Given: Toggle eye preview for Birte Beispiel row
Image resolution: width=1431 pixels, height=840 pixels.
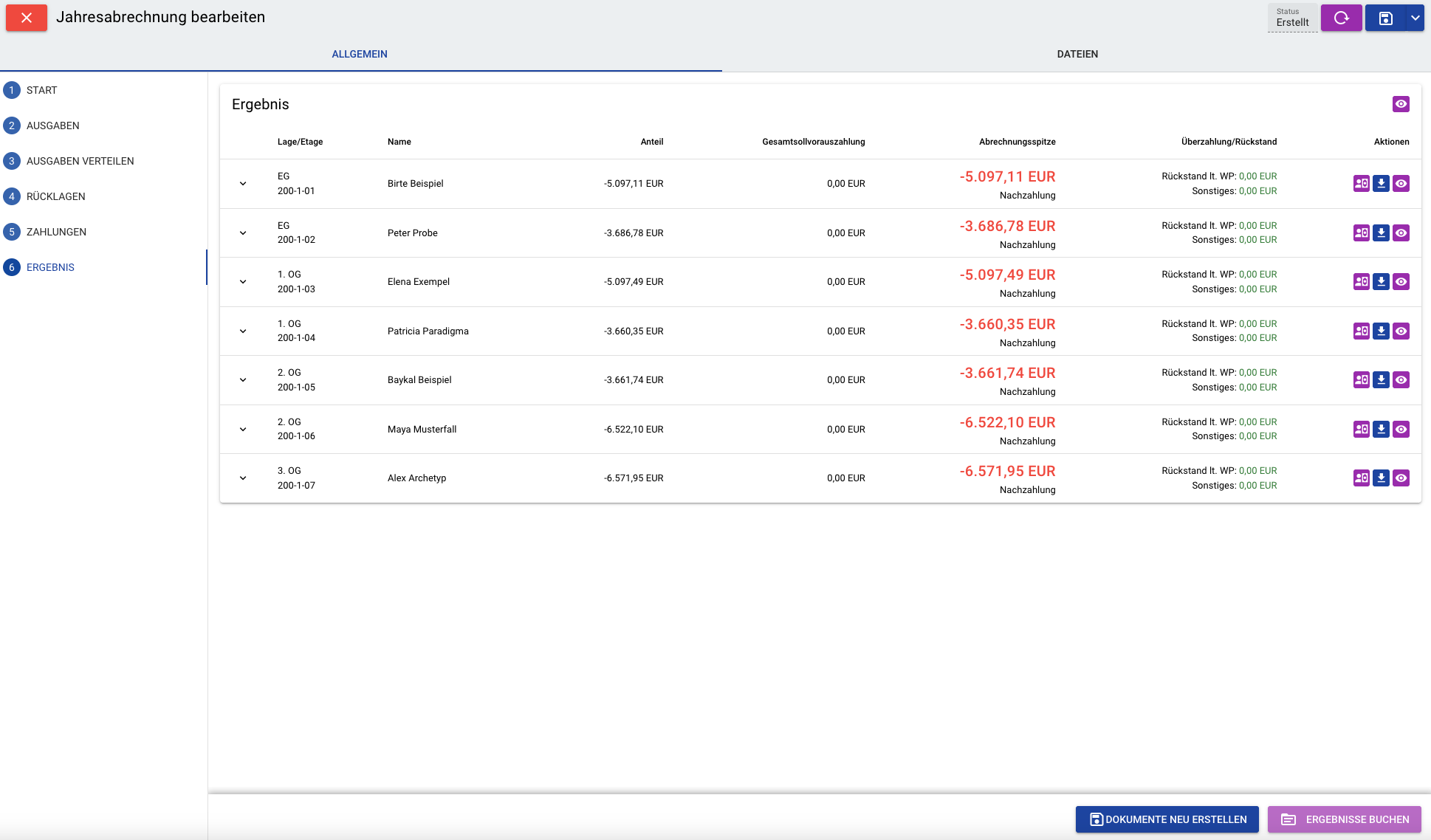Looking at the screenshot, I should (x=1401, y=184).
